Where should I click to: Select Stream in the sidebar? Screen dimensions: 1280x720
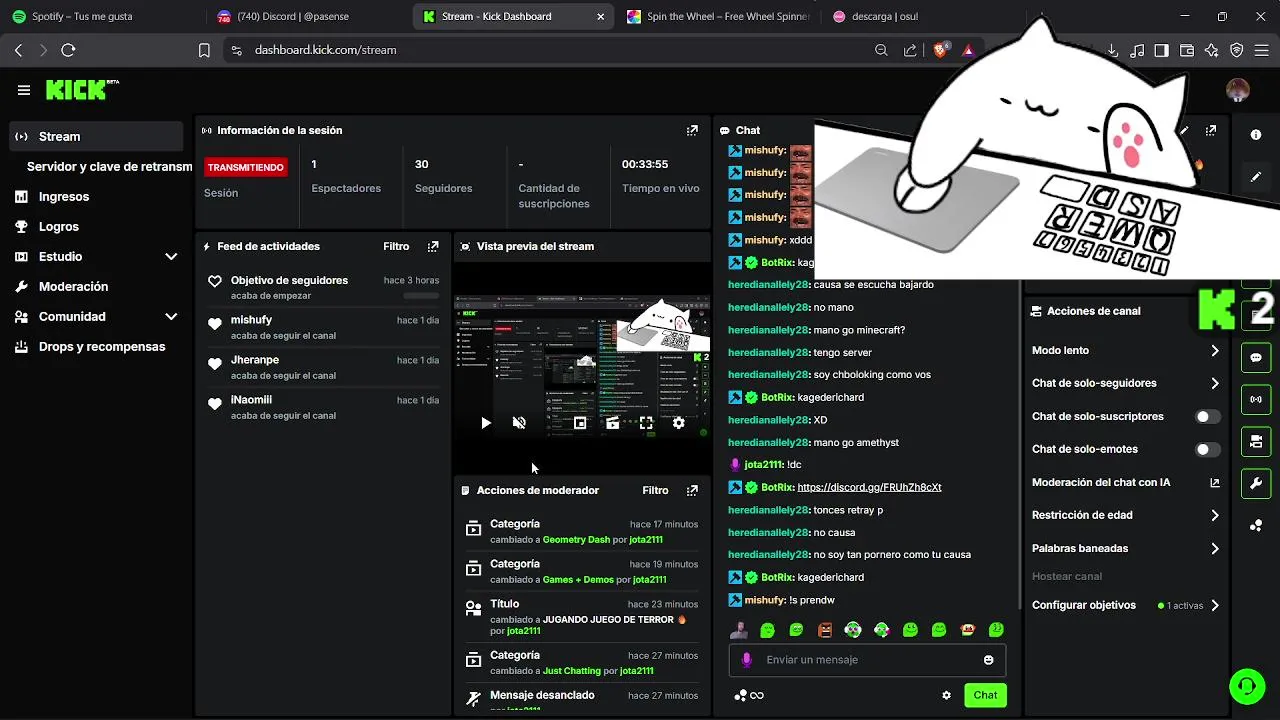(96, 137)
